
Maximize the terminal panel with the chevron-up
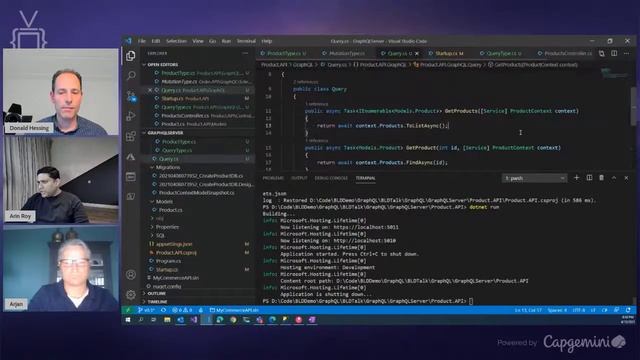(x=613, y=178)
